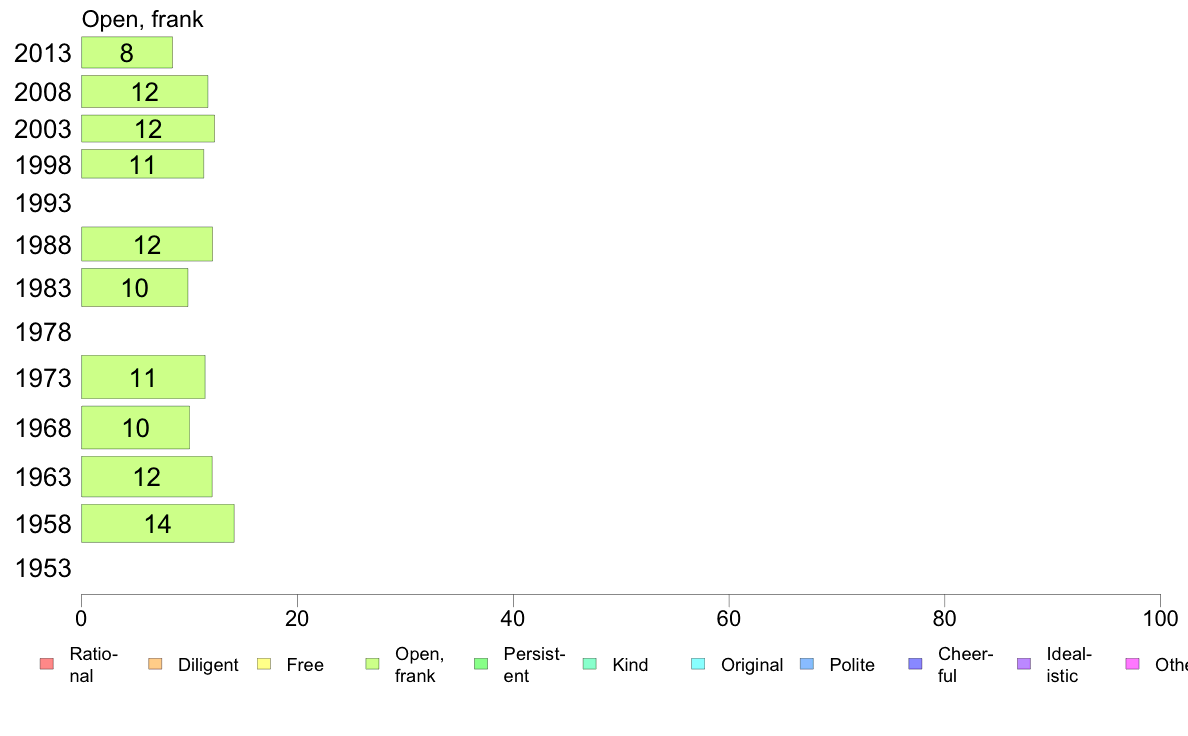Select the purple Idealistic legend swatch
The image size is (1188, 736).
click(1024, 664)
